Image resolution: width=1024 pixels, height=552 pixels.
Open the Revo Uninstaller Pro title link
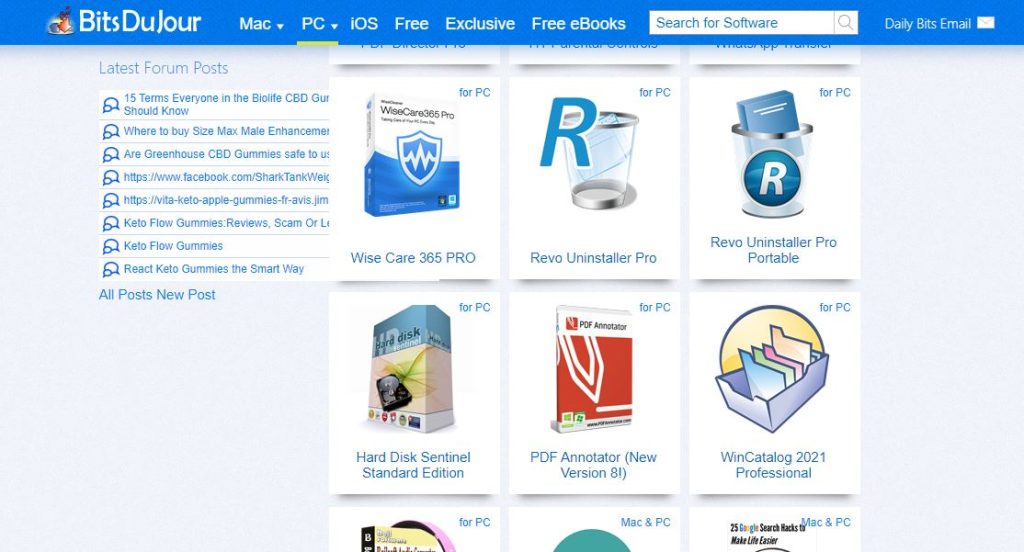pos(593,258)
